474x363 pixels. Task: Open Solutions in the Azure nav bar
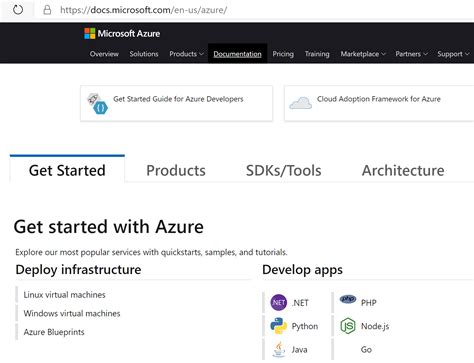tap(144, 54)
